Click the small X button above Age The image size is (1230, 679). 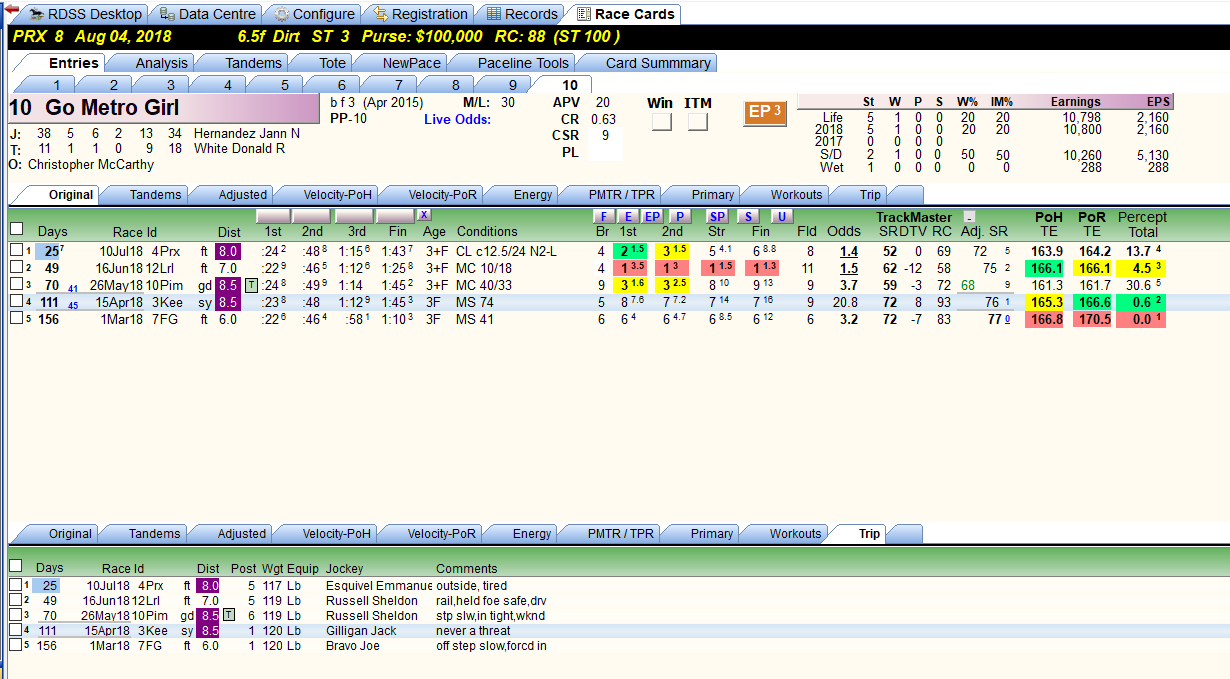point(424,215)
